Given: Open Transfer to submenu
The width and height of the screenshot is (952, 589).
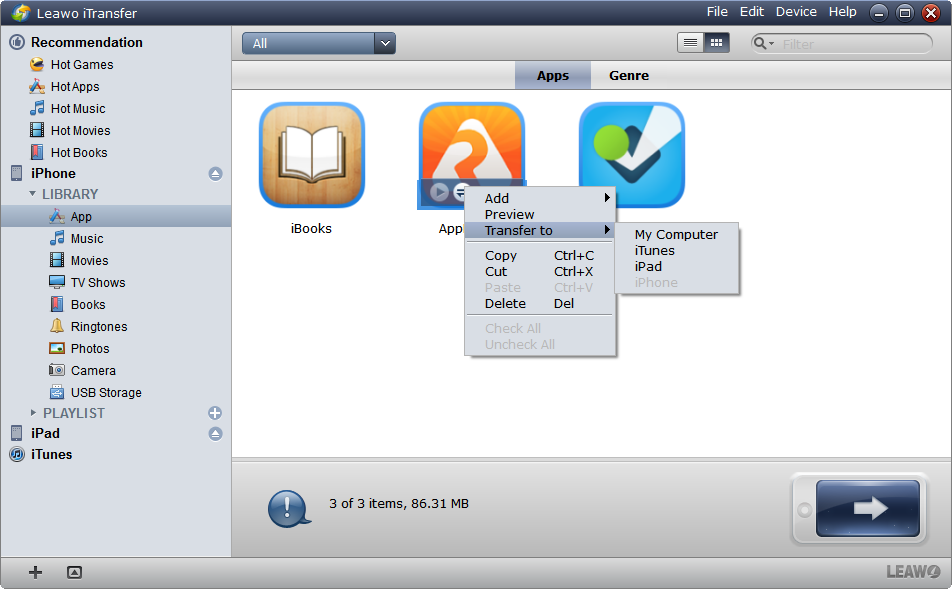Looking at the screenshot, I should [x=540, y=230].
